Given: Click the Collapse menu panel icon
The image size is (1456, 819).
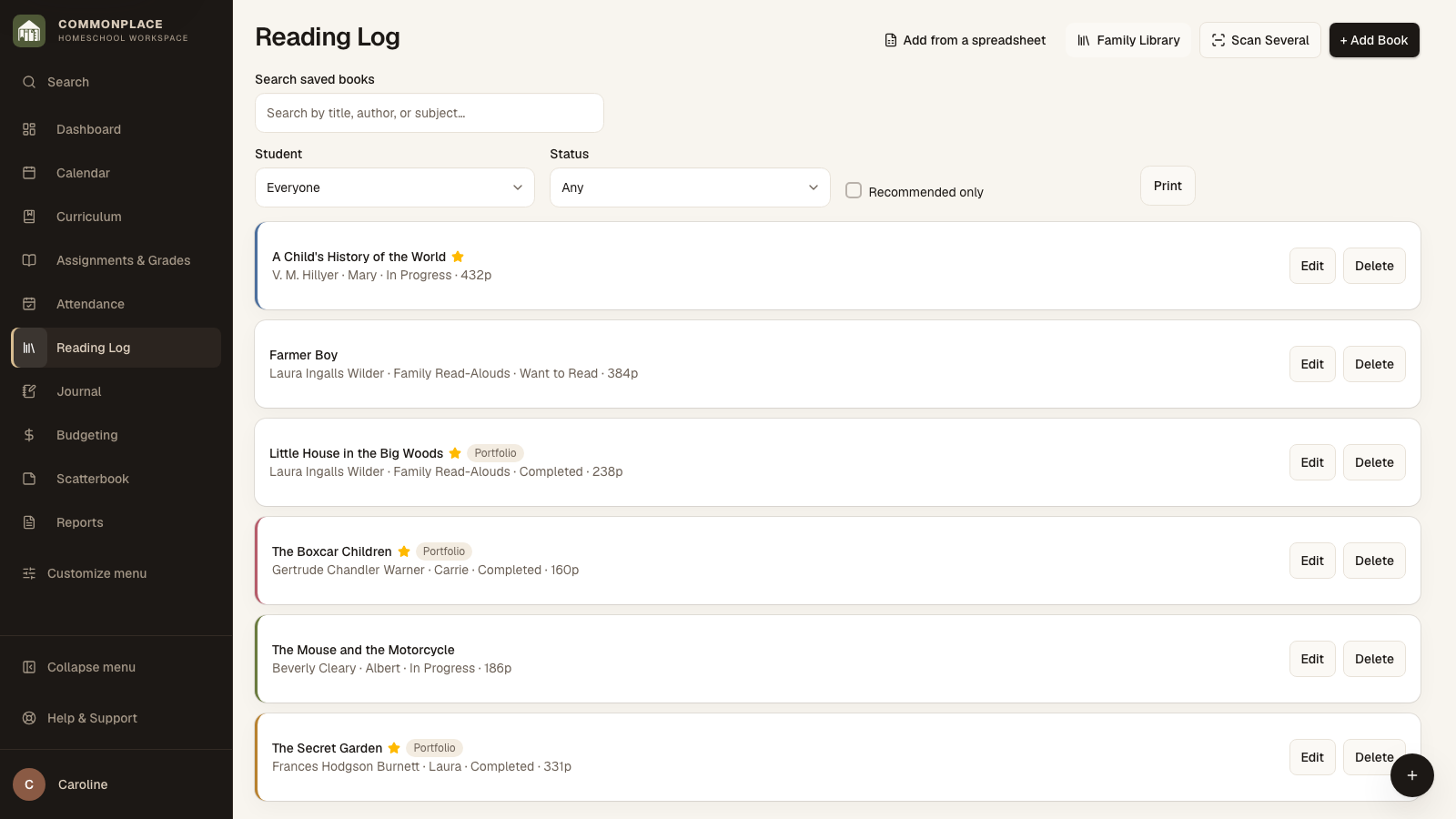Looking at the screenshot, I should [29, 667].
